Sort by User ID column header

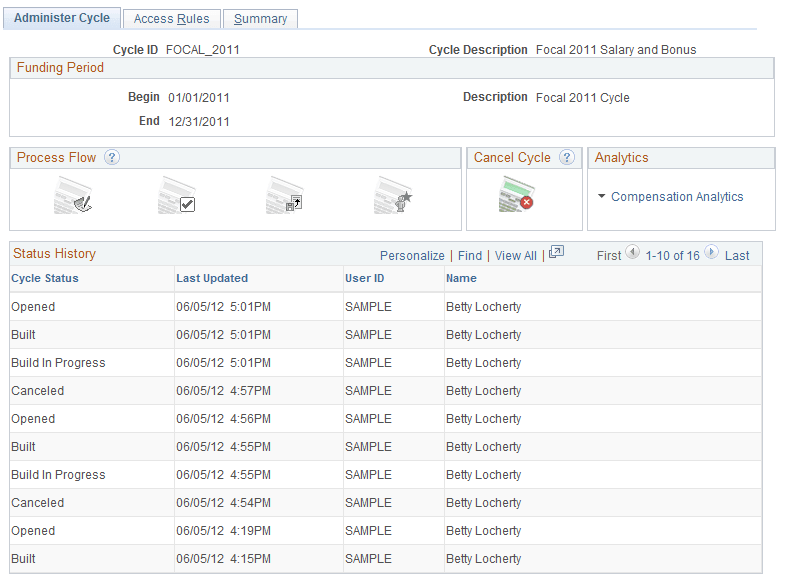tap(364, 278)
